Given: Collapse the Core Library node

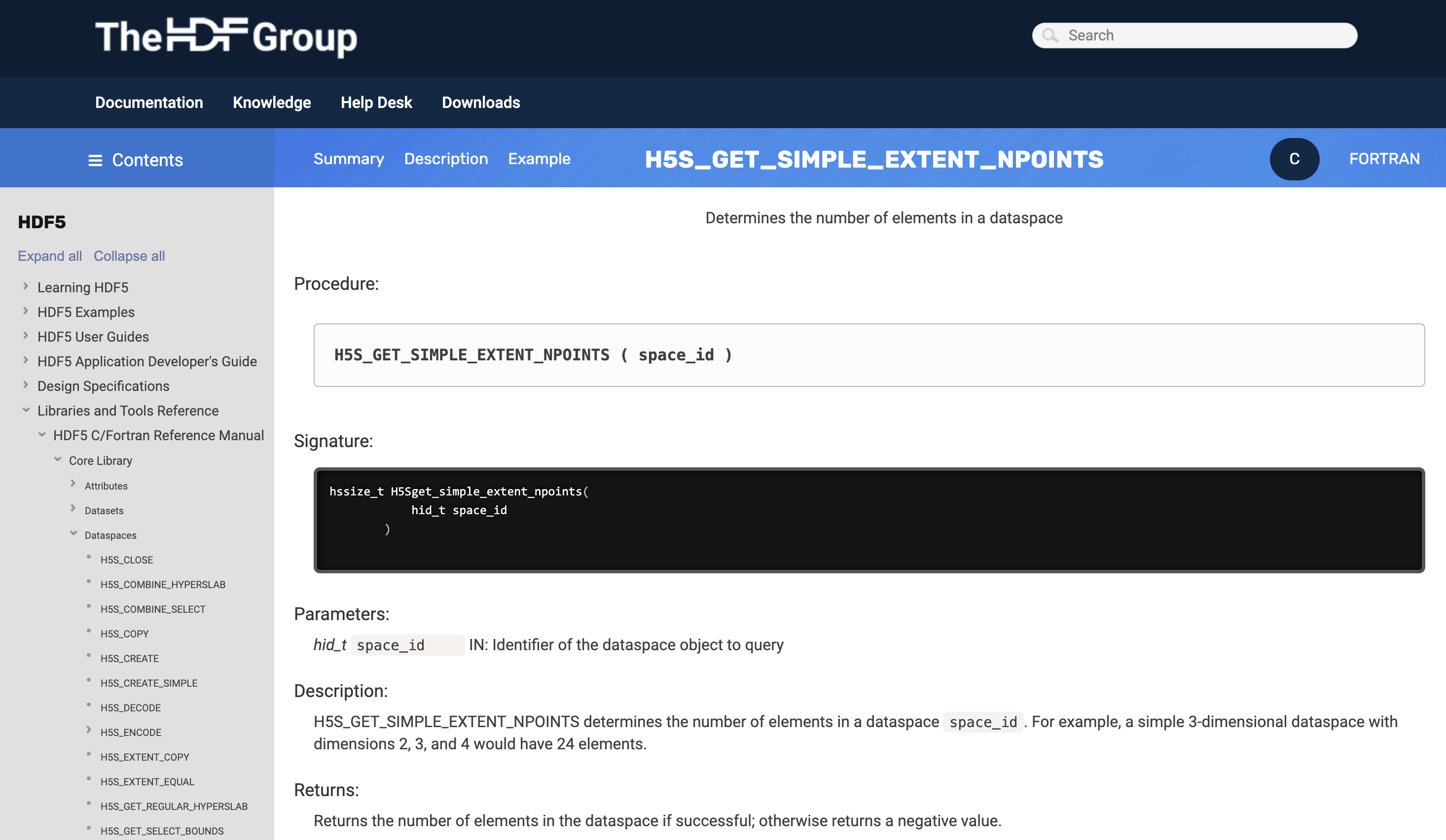Looking at the screenshot, I should pyautogui.click(x=58, y=460).
